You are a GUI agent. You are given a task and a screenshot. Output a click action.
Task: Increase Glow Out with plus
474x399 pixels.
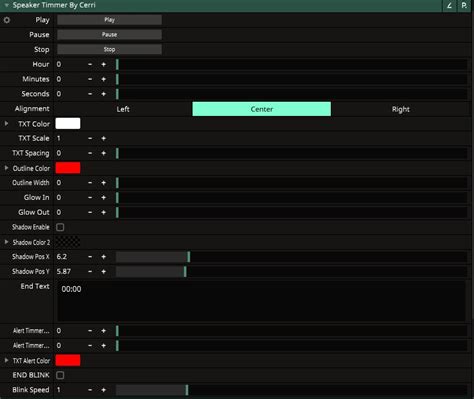[x=104, y=212]
